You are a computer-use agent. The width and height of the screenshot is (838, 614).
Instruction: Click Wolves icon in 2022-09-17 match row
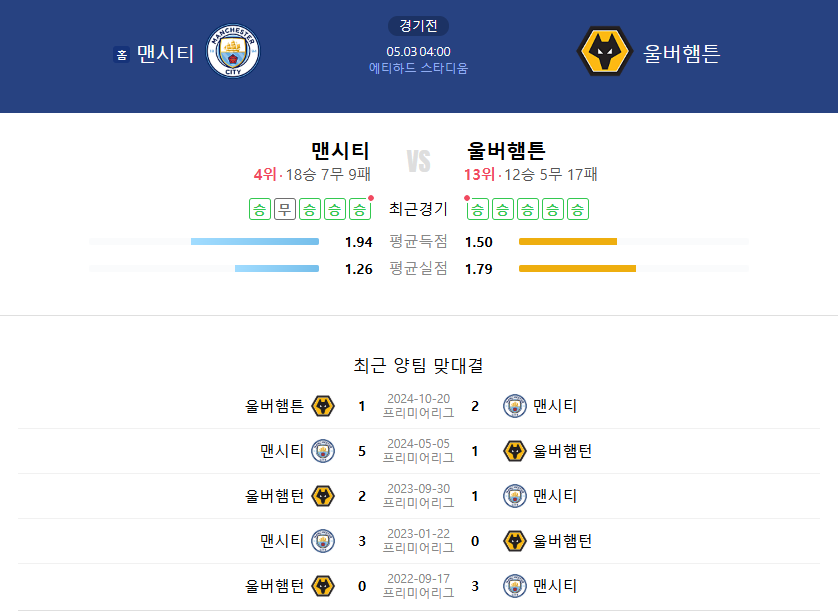tap(323, 586)
